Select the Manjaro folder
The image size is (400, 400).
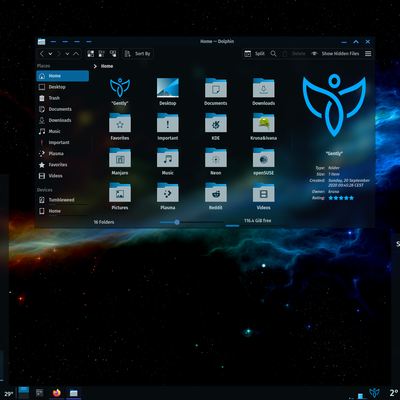tap(120, 158)
